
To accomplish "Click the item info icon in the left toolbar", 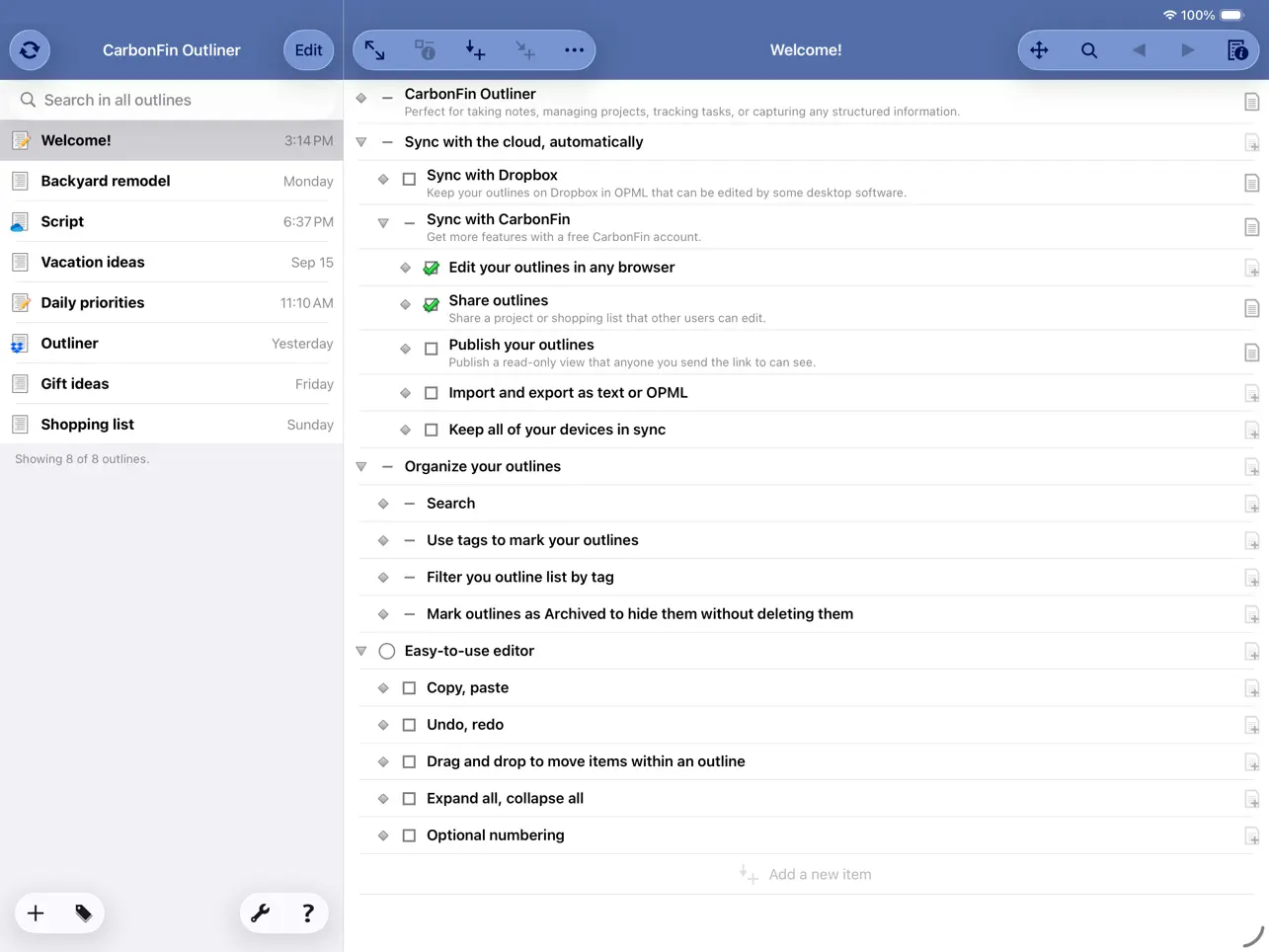I will click(425, 49).
